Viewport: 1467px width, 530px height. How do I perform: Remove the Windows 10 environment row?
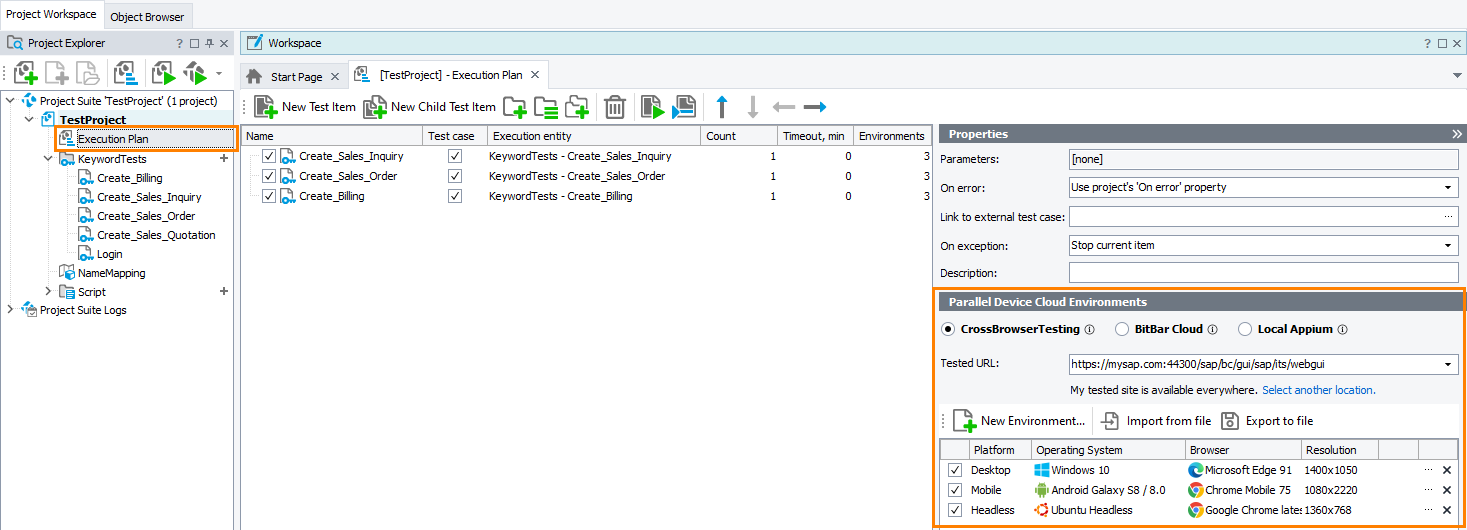pos(1446,470)
